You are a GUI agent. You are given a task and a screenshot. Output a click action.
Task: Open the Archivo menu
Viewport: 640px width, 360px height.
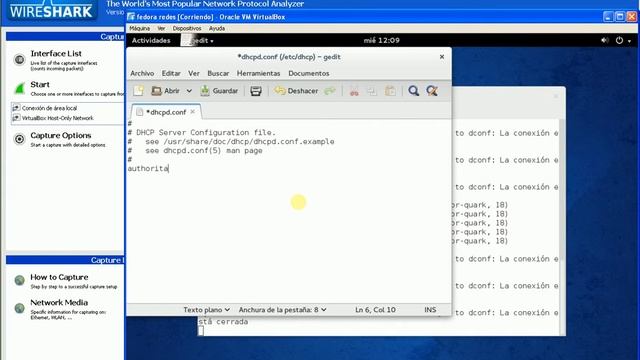[142, 73]
